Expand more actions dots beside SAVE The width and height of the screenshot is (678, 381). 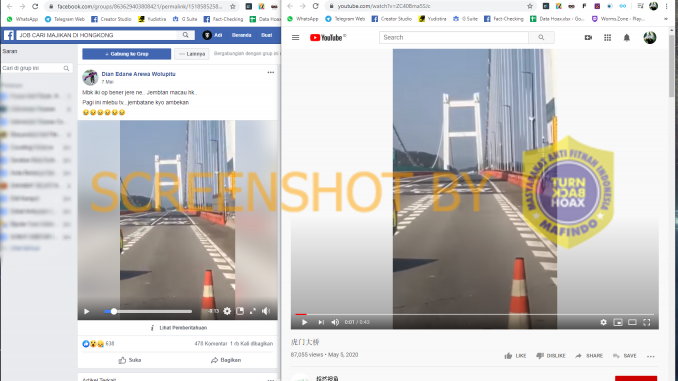click(x=651, y=356)
